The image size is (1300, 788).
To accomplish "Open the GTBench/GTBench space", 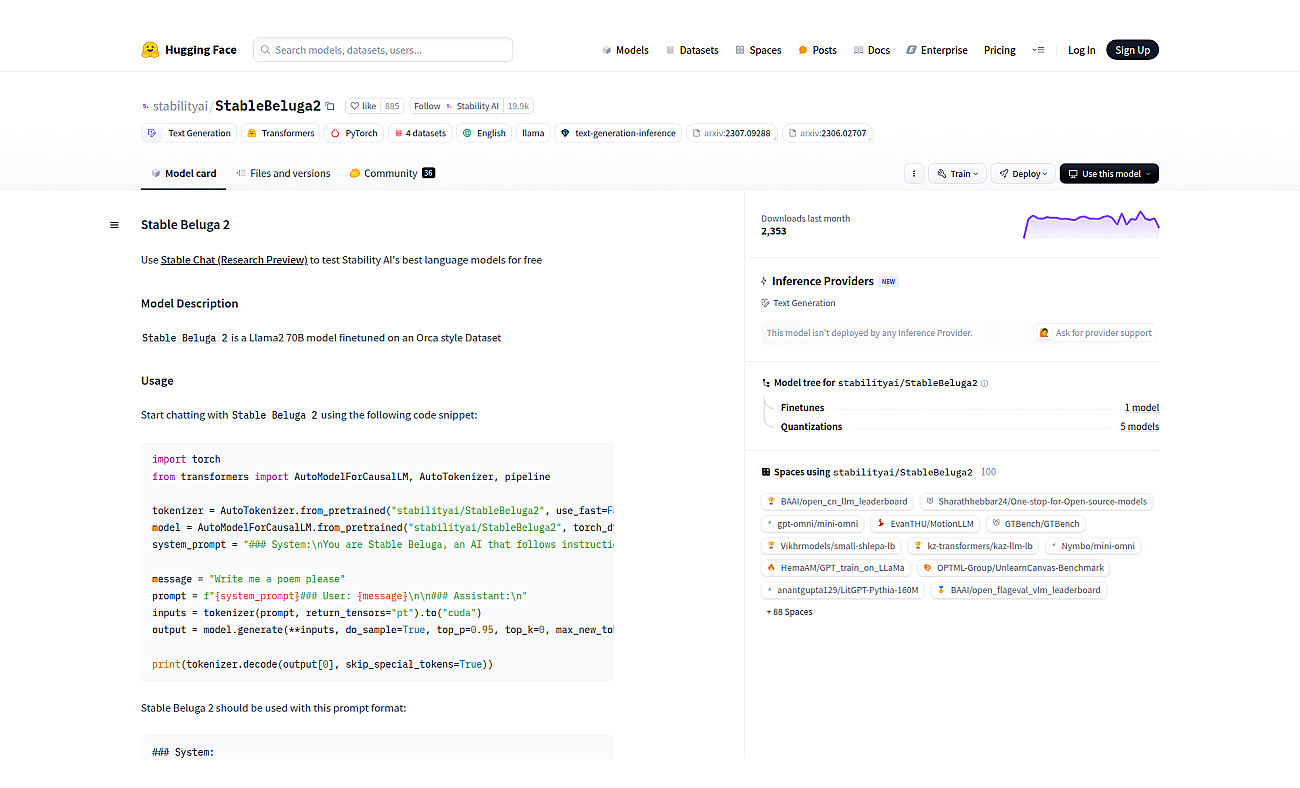I will click(1036, 523).
